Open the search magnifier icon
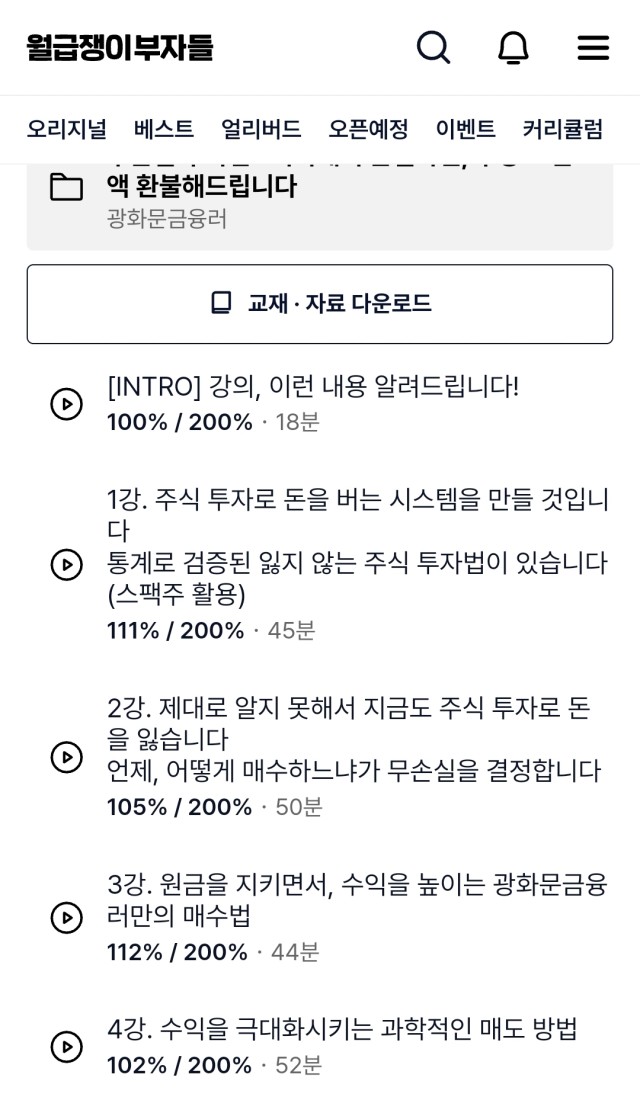Image resolution: width=640 pixels, height=1113 pixels. pyautogui.click(x=433, y=47)
